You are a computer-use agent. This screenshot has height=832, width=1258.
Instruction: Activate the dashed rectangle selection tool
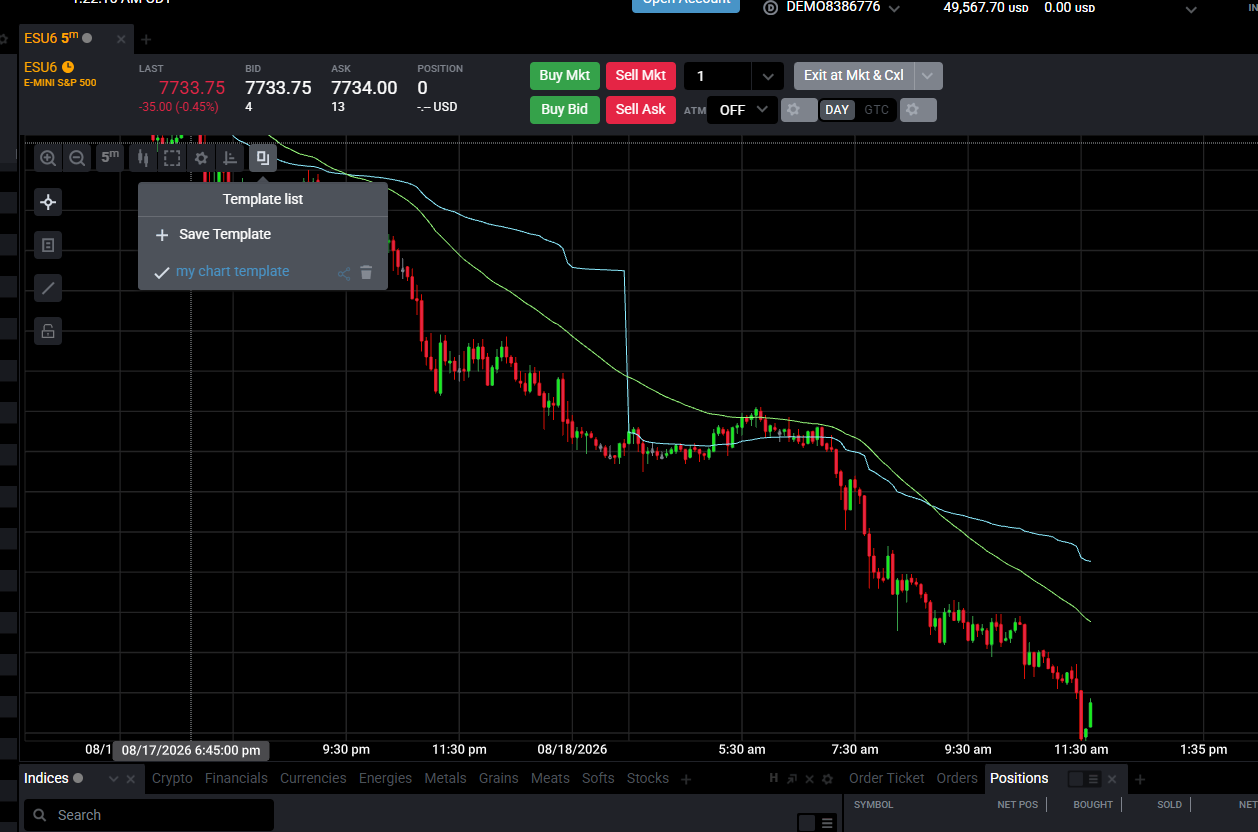click(x=172, y=158)
